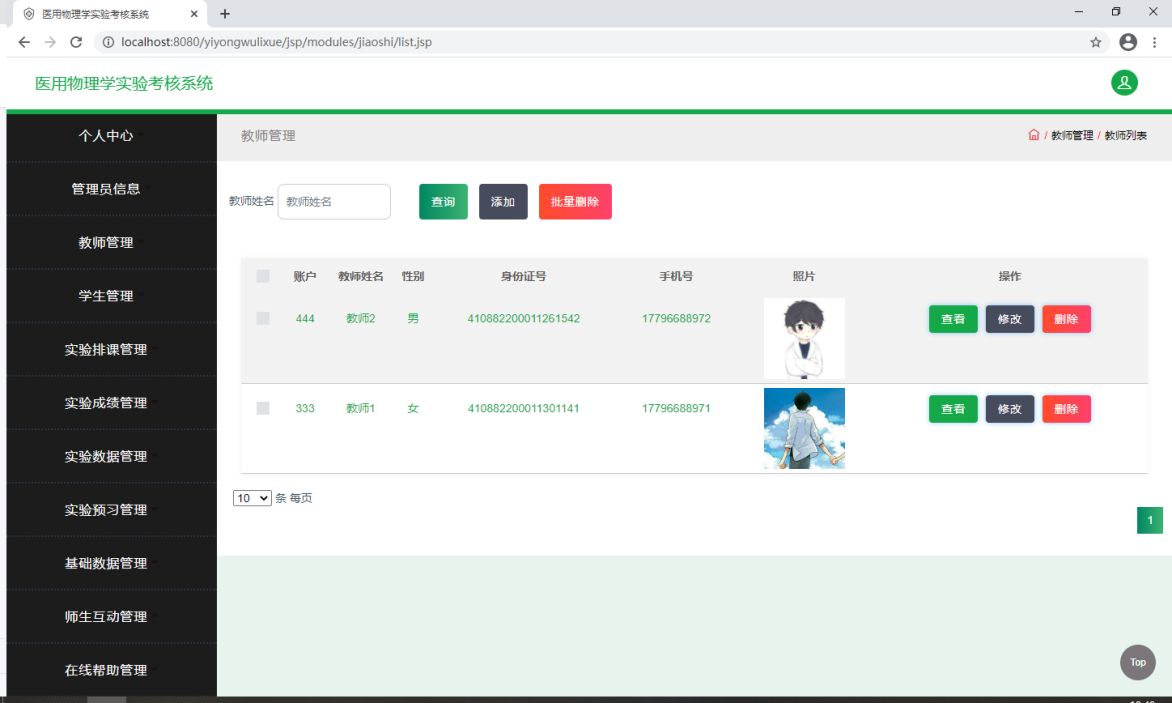Image resolution: width=1172 pixels, height=703 pixels.
Task: Click the 教师姓名 column header
Action: tap(360, 276)
